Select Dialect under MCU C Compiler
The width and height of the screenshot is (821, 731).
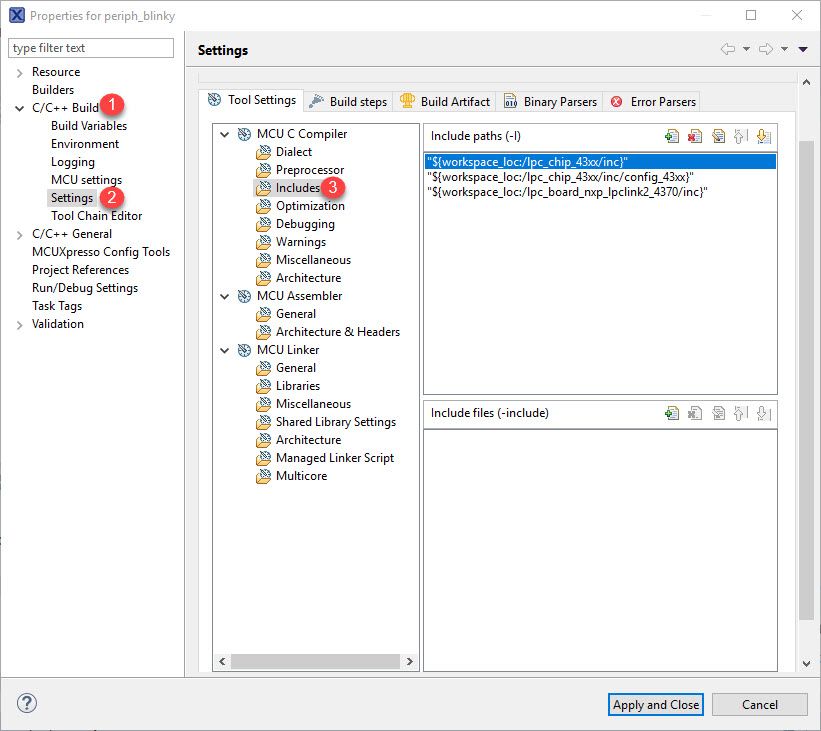294,152
